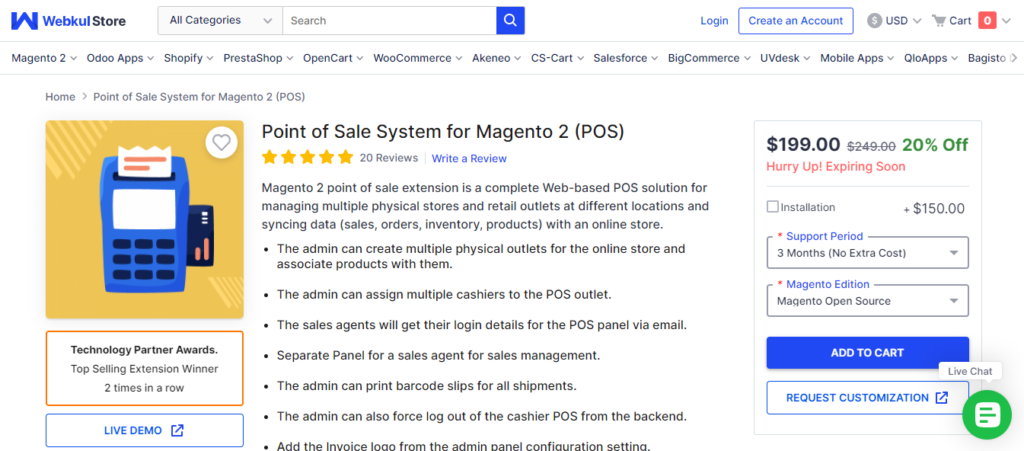Click the dollar currency icon
1024x451 pixels.
[x=874, y=21]
